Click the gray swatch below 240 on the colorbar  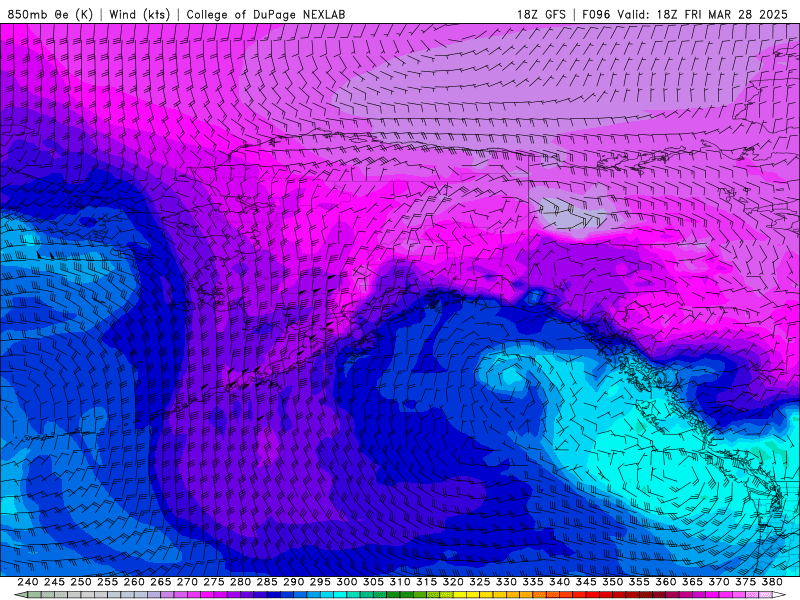(34, 595)
